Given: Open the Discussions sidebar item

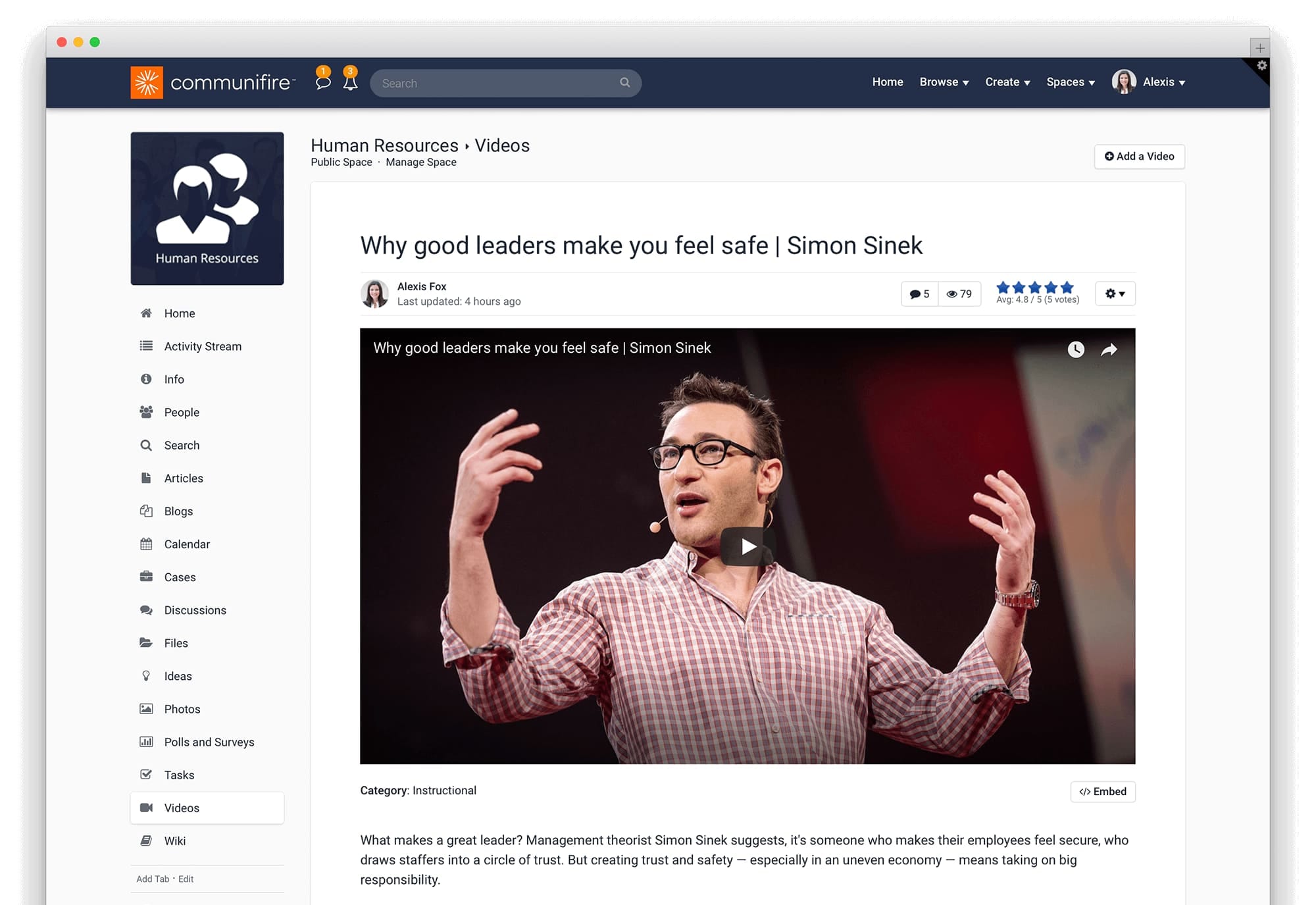Looking at the screenshot, I should [195, 610].
